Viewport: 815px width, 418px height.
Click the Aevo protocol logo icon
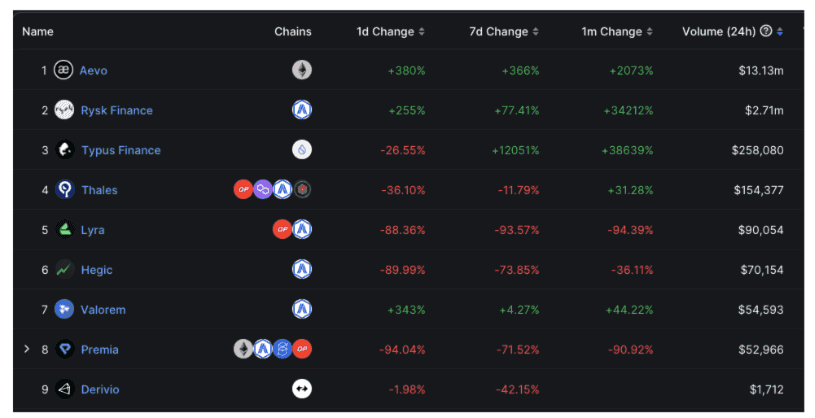pyautogui.click(x=63, y=70)
